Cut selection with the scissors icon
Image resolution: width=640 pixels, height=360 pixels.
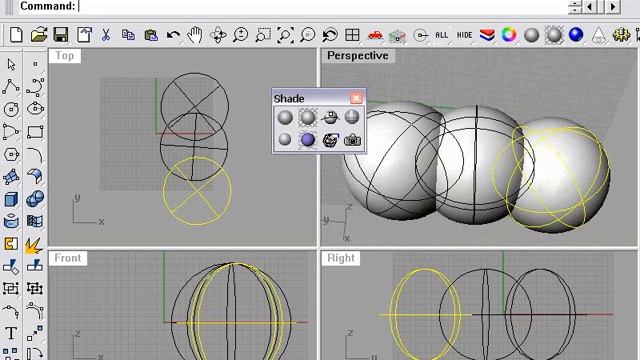click(x=106, y=35)
